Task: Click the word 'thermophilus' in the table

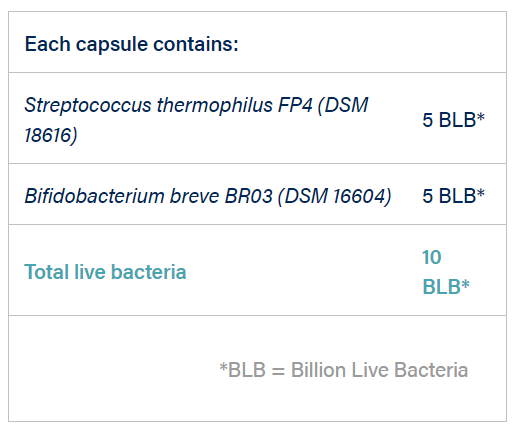Action: 215,105
